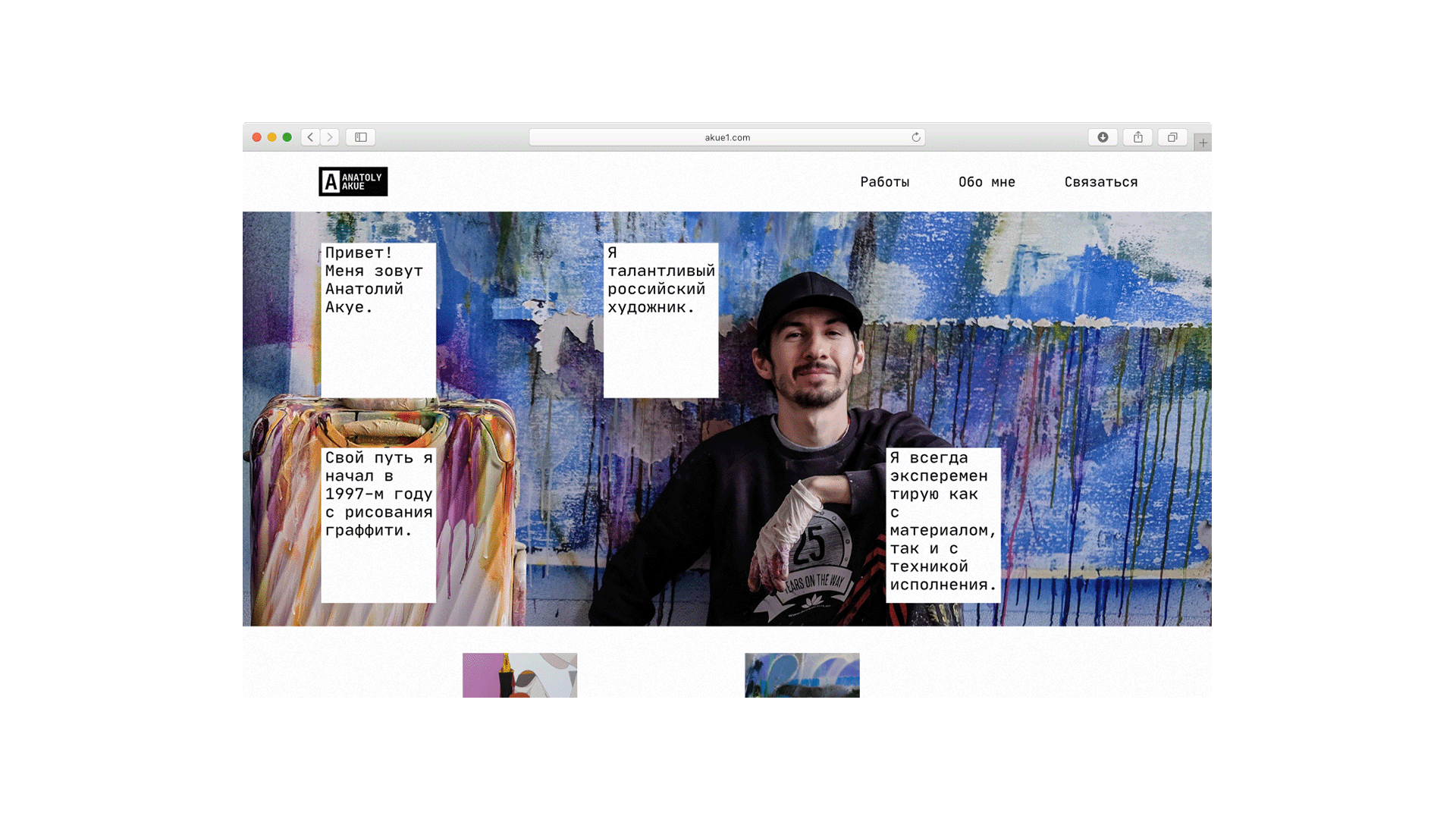Click the Anatoly Akue logo
This screenshot has height=819, width=1456.
(353, 181)
